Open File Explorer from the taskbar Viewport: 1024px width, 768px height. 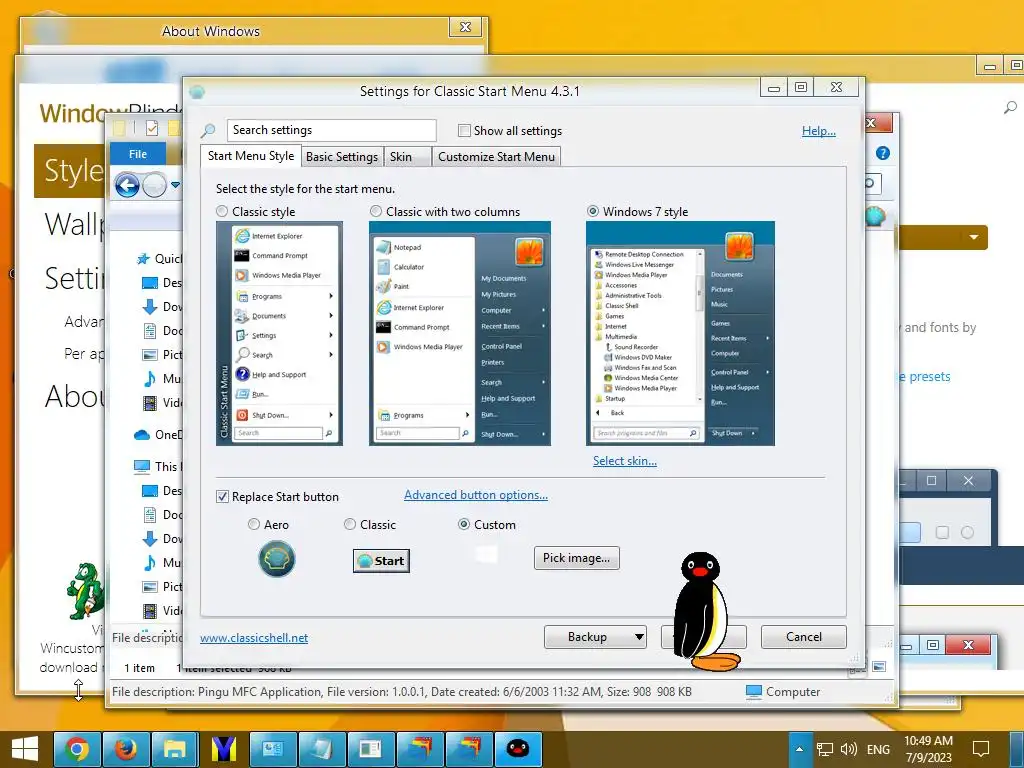click(x=174, y=749)
